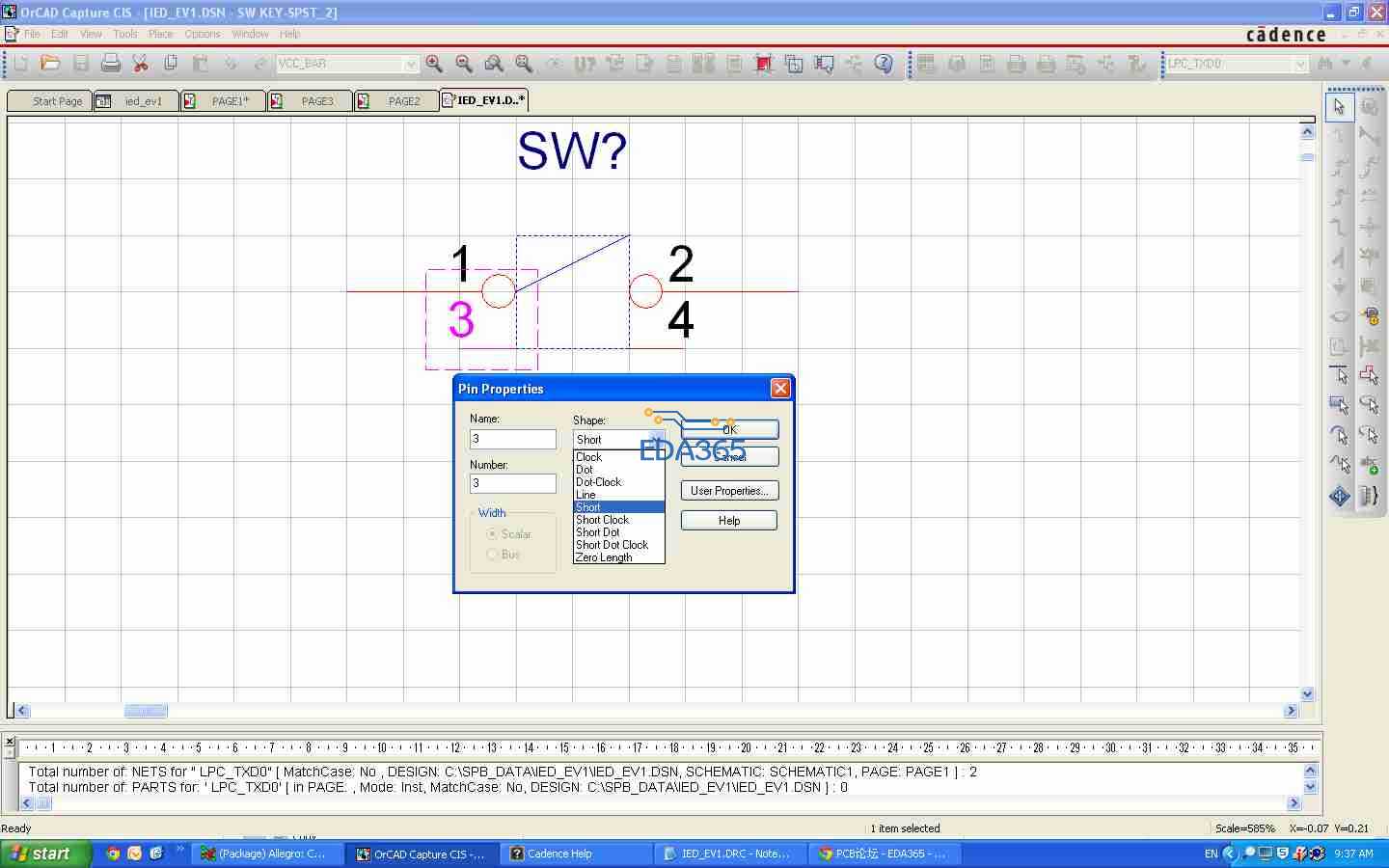Switch to Allegro Package window on taskbar
Screen dimensions: 1389x868
tap(269, 854)
